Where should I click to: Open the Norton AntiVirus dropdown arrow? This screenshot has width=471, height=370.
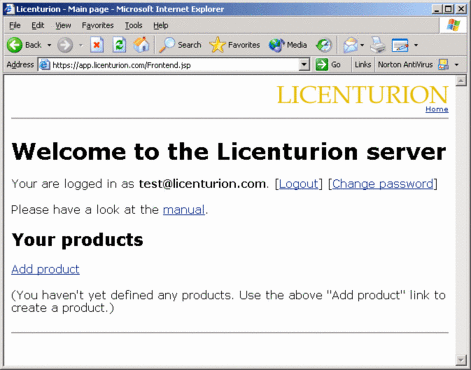pyautogui.click(x=457, y=65)
